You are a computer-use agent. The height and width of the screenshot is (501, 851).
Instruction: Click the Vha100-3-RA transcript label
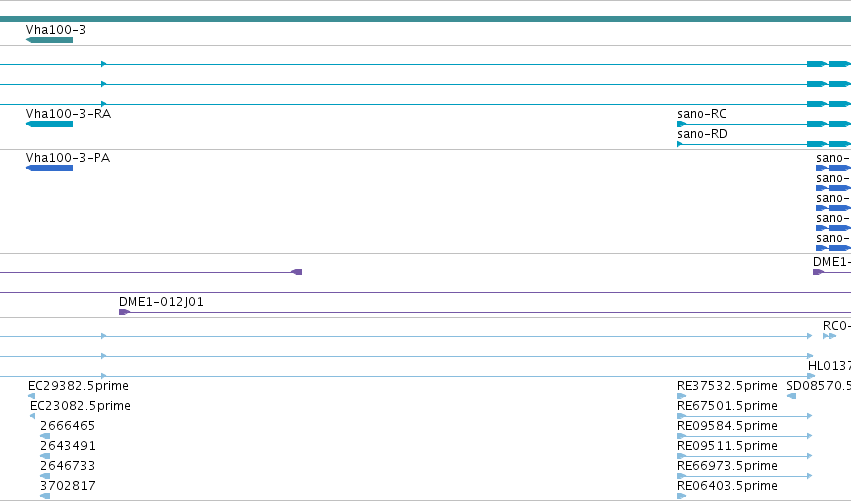click(x=68, y=114)
